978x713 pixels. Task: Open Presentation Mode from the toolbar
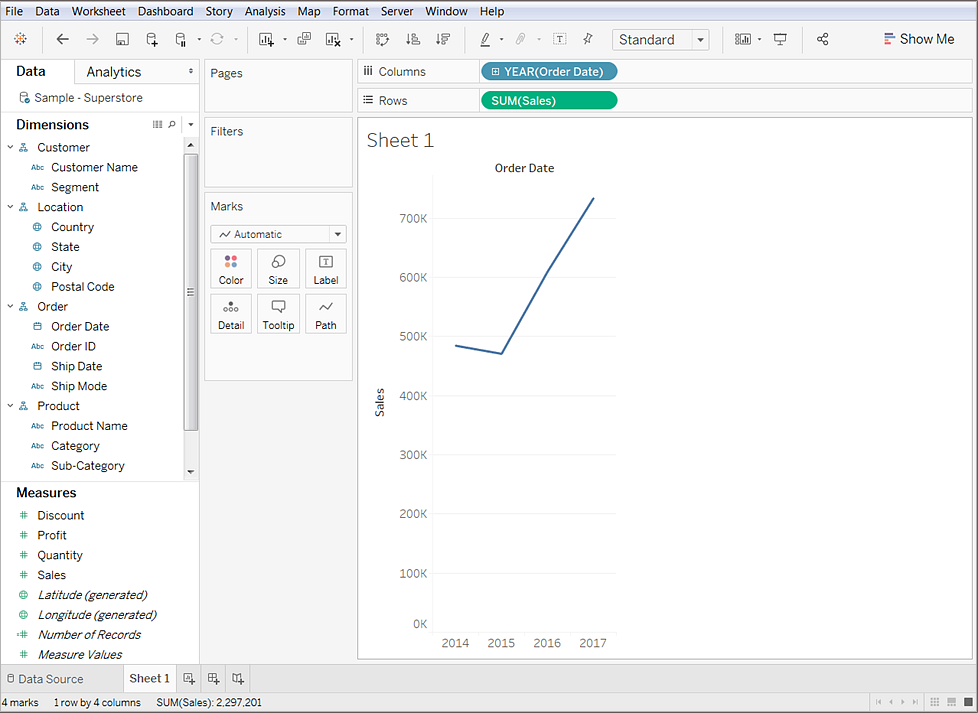[x=780, y=40]
